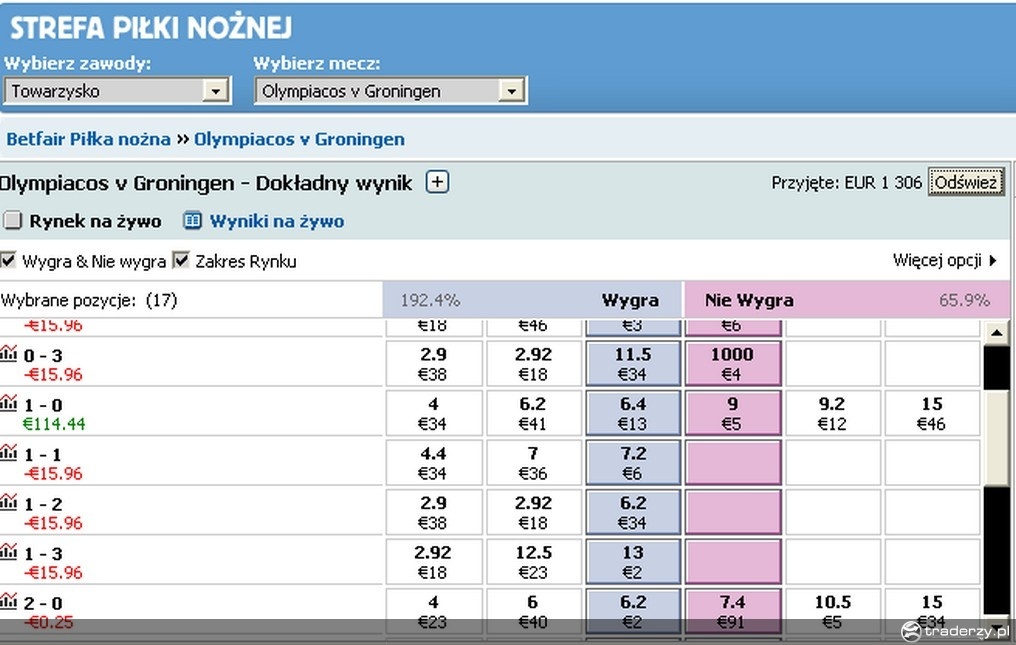Select the 2.9 price for 0 - 3
1016x645 pixels.
(x=433, y=363)
